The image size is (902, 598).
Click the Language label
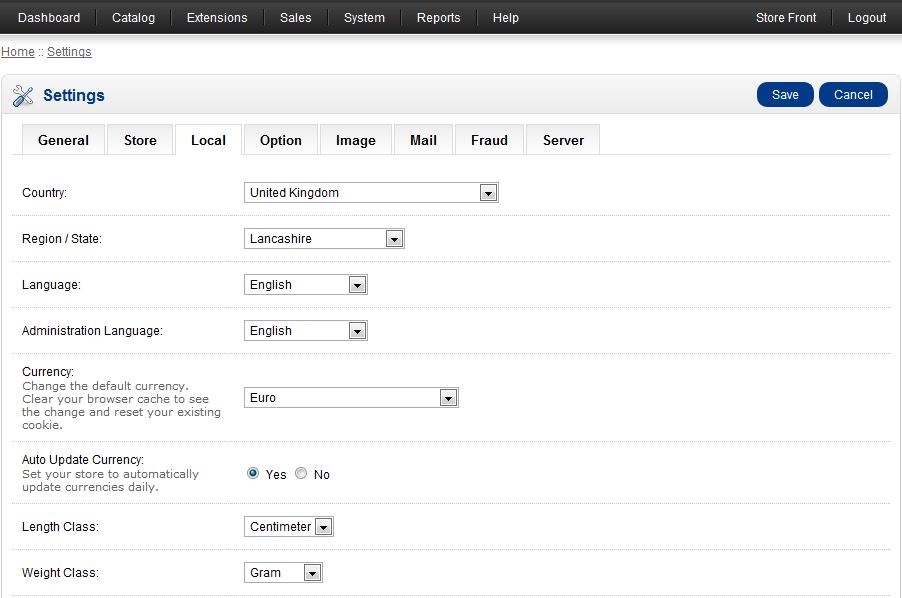51,285
